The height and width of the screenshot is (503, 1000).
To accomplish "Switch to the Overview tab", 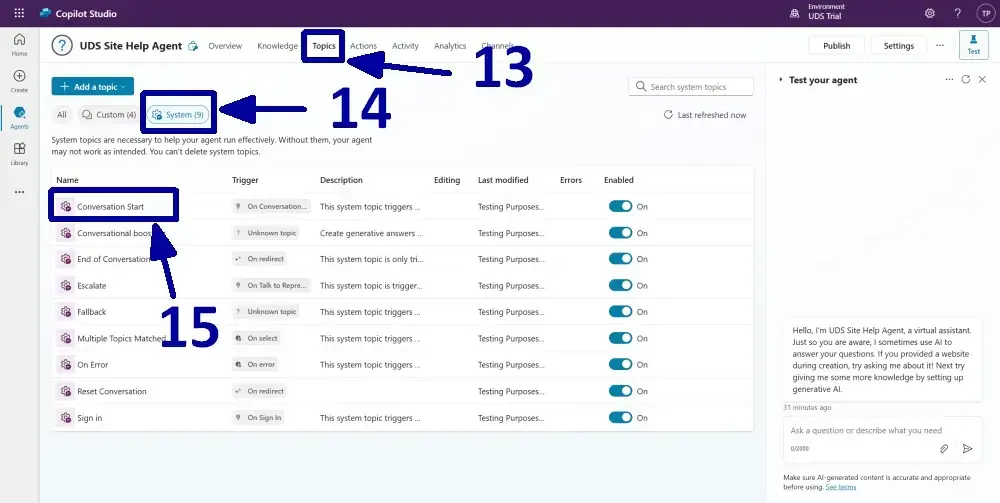I will (225, 46).
